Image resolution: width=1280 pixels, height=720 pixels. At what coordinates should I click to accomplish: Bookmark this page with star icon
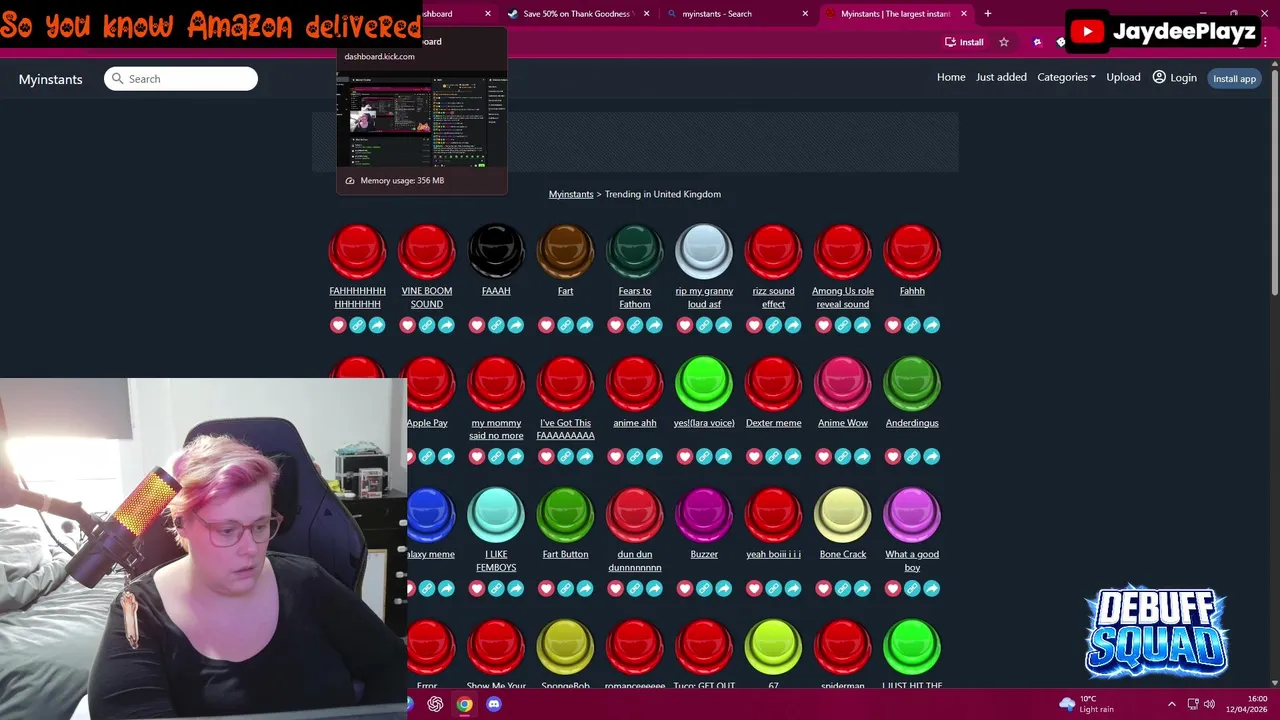[x=1004, y=42]
